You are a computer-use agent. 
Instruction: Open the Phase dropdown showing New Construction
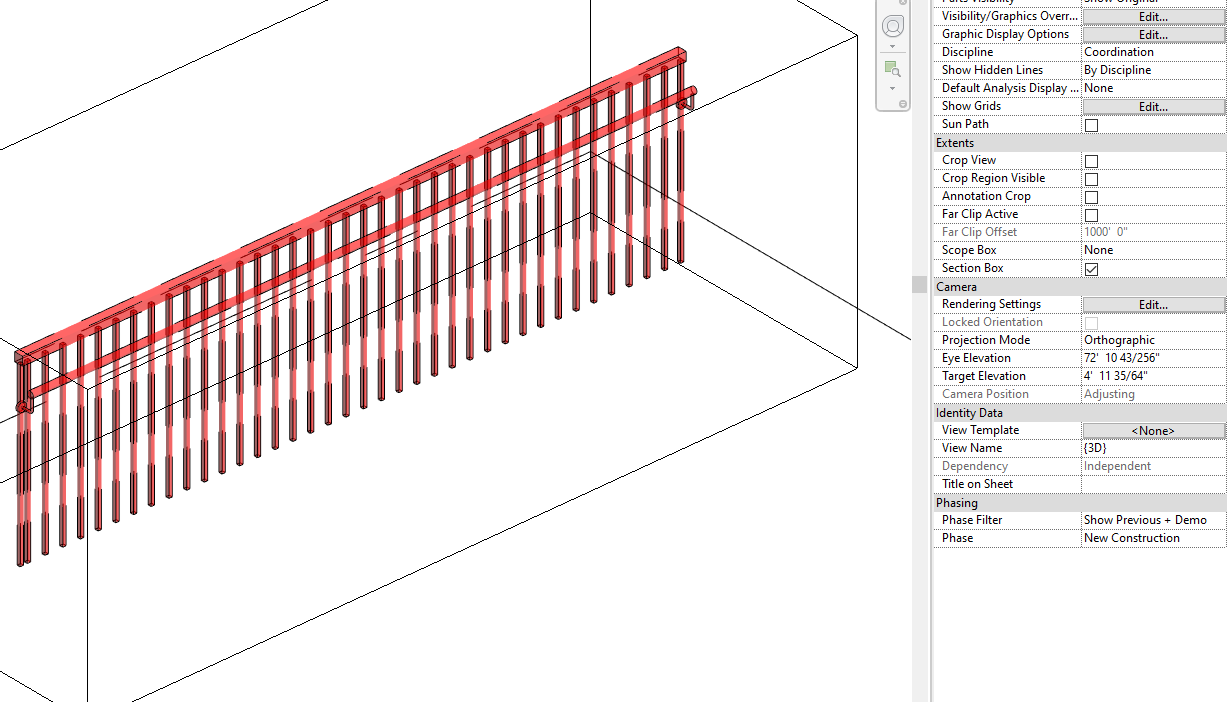pos(1152,537)
